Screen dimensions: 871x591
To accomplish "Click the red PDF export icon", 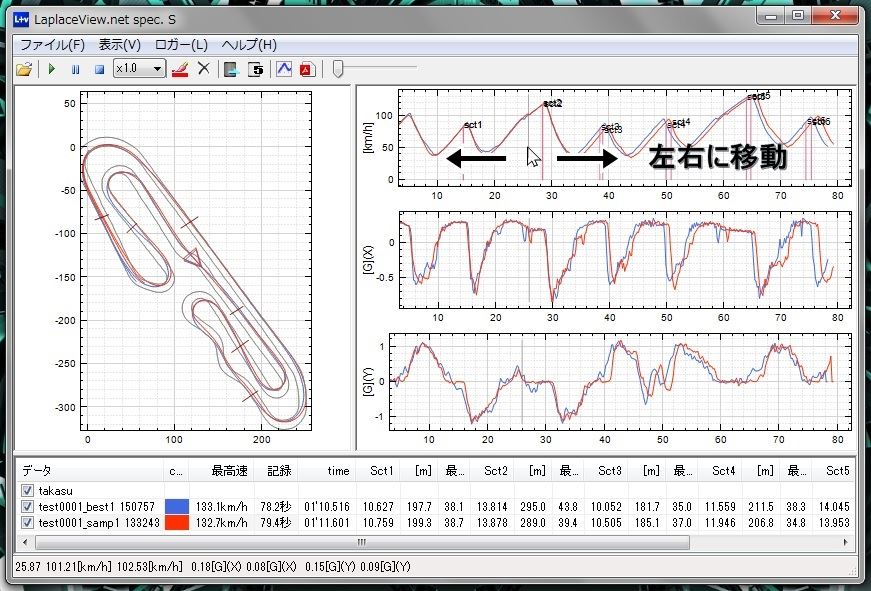I will 307,69.
